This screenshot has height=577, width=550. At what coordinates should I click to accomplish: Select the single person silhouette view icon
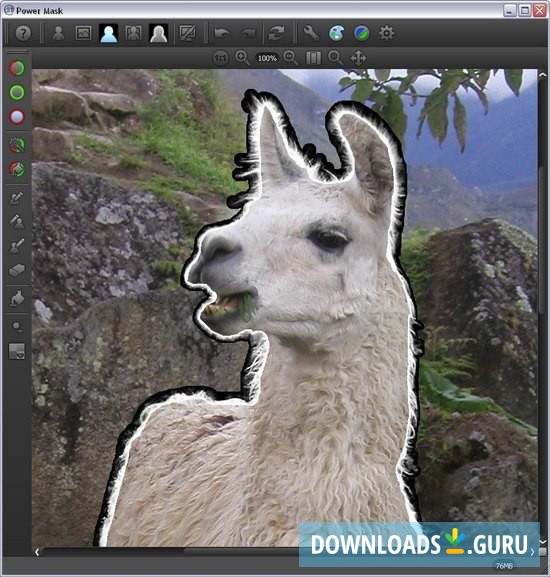[x=58, y=33]
